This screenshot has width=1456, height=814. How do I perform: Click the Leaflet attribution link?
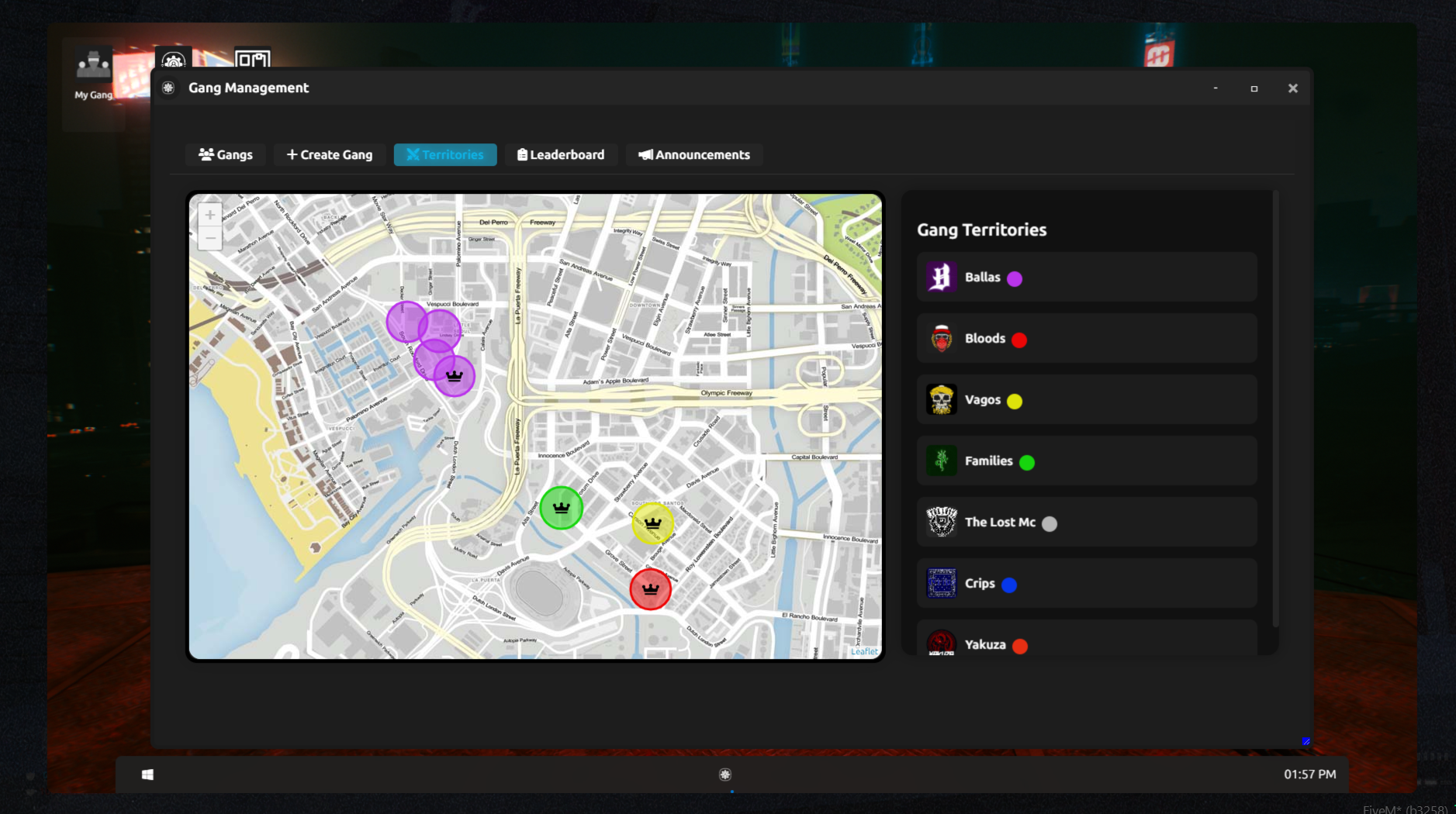click(864, 651)
